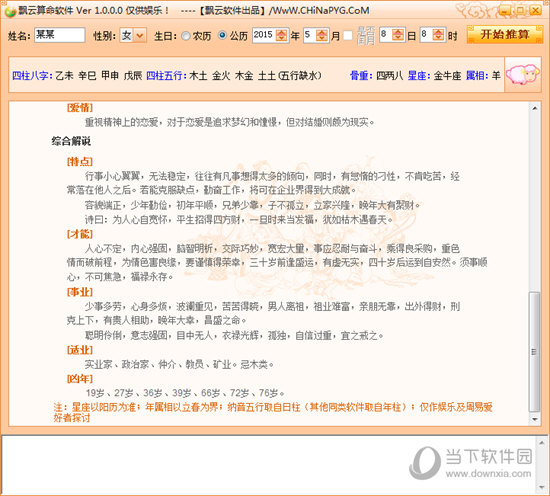Click the results pane scrollbar thumb
The image size is (550, 496).
[x=535, y=351]
